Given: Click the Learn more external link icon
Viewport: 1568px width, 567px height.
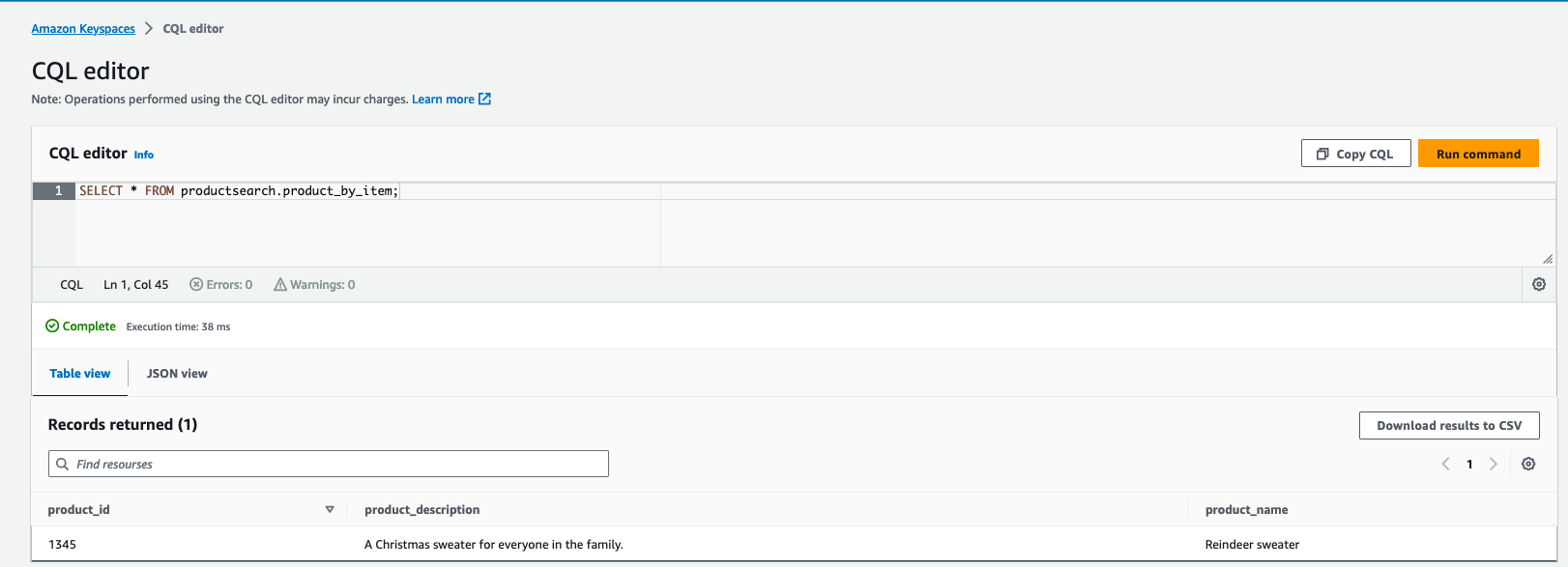Looking at the screenshot, I should point(485,99).
